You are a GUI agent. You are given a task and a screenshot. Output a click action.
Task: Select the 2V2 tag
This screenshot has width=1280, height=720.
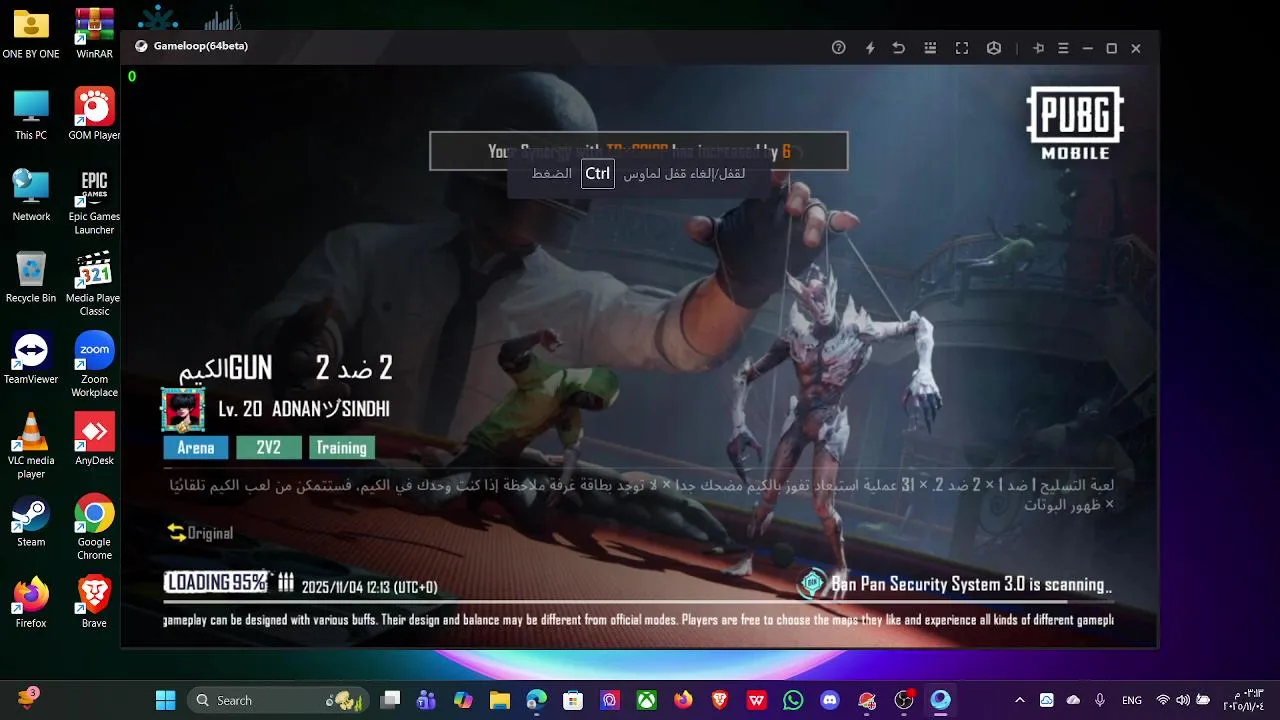(x=269, y=448)
